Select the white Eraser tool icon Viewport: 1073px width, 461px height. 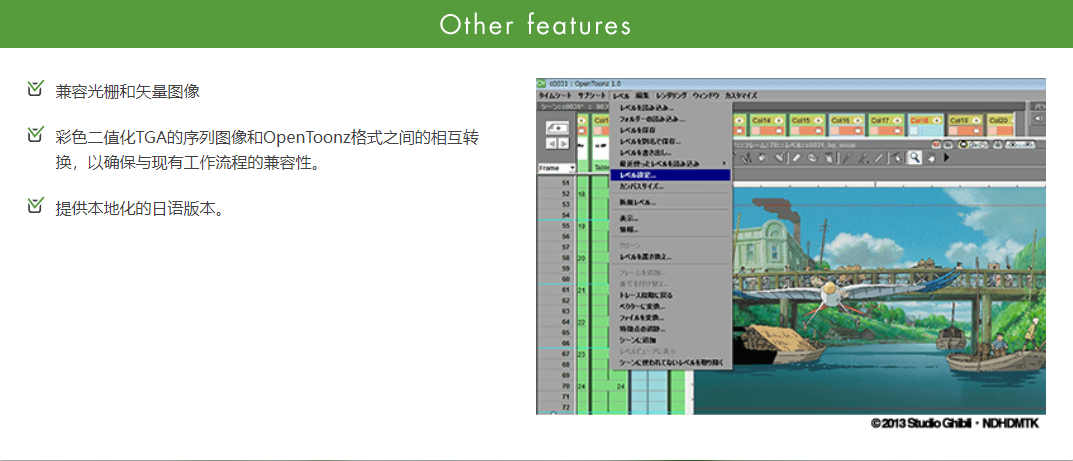click(x=797, y=157)
